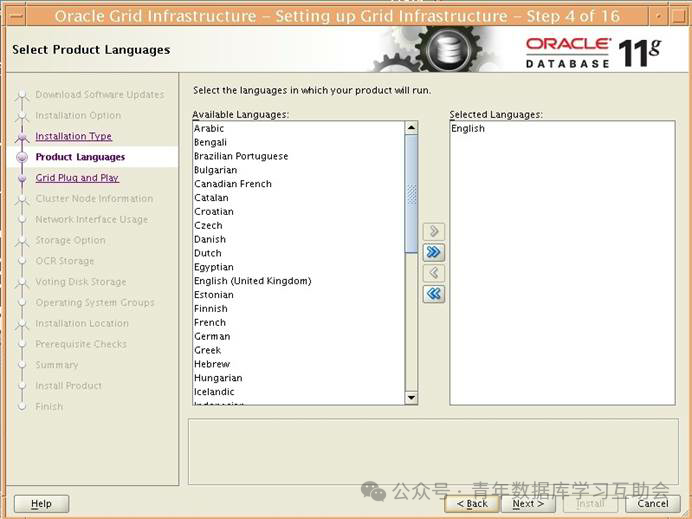Click the scroll down arrow of Available Languages

411,398
